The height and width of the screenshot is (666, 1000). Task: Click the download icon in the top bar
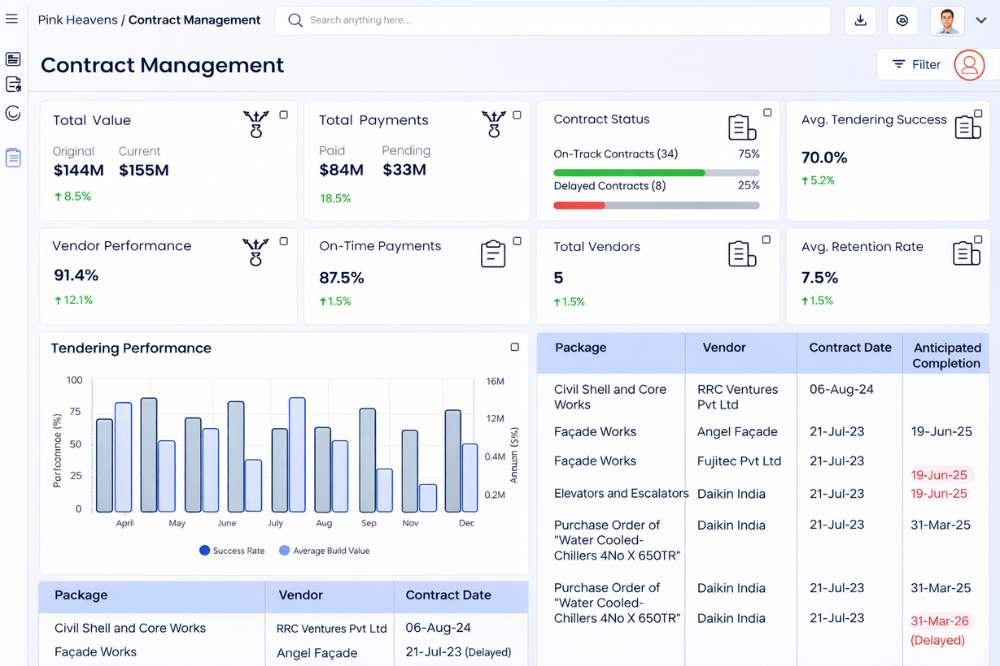pyautogui.click(x=860, y=20)
